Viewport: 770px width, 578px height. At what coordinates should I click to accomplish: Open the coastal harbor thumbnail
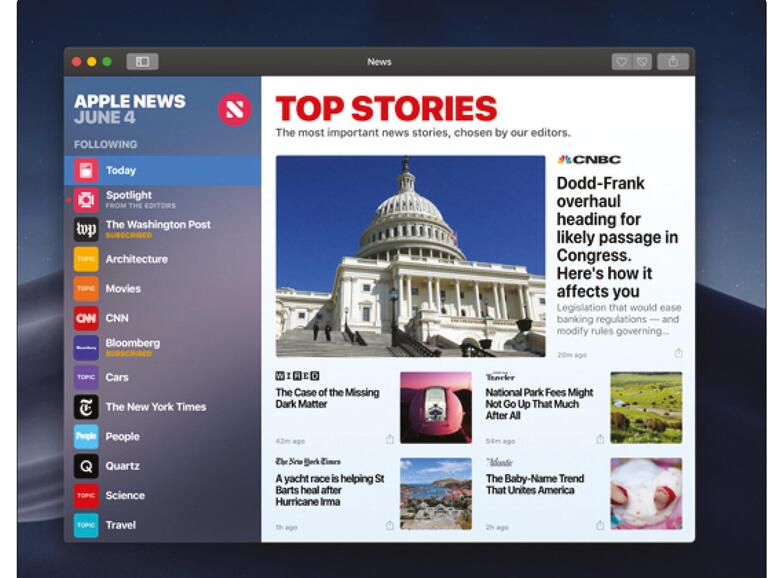coord(436,494)
